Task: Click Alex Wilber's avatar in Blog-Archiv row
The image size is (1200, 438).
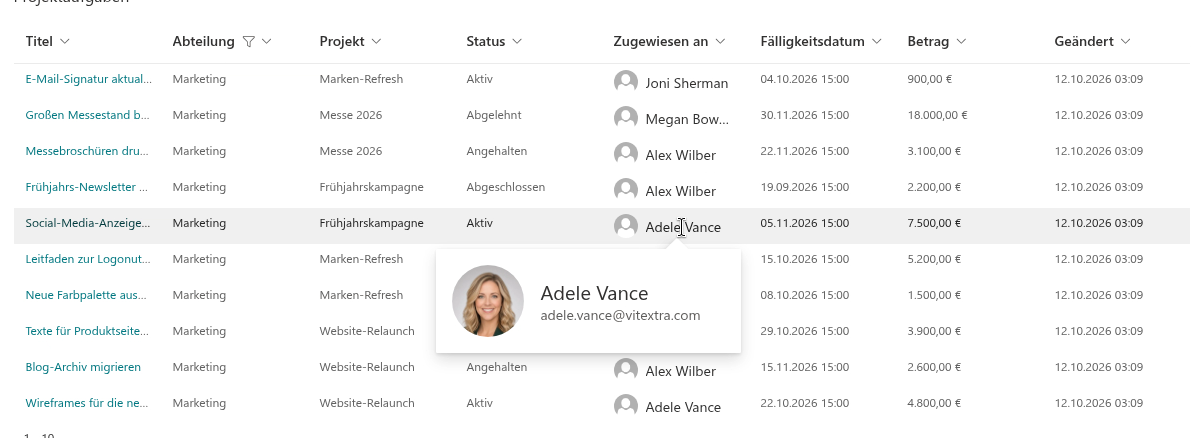Action: [626, 370]
